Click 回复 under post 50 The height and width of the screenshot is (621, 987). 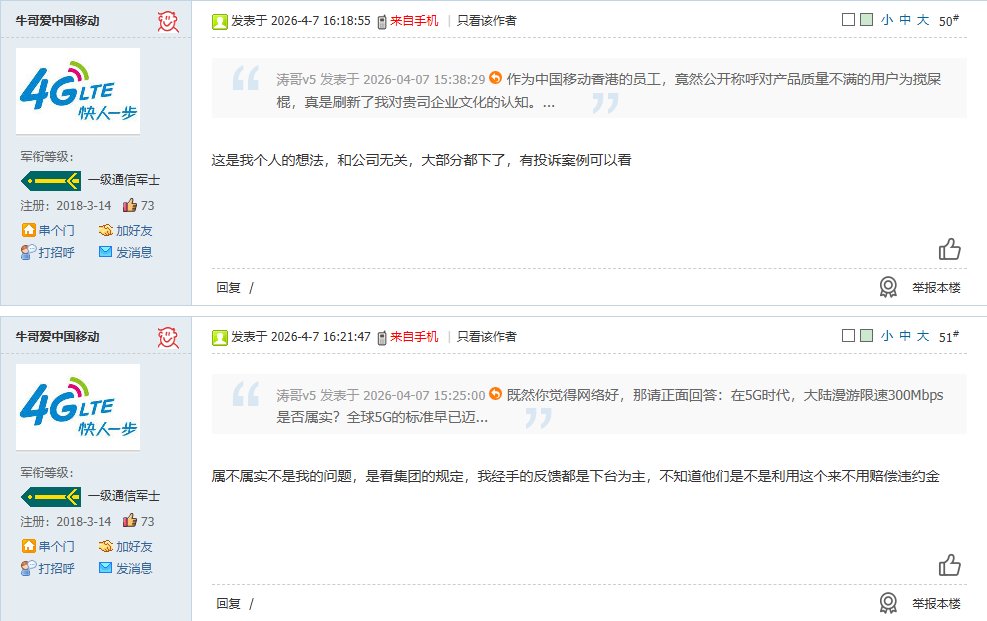click(x=228, y=288)
